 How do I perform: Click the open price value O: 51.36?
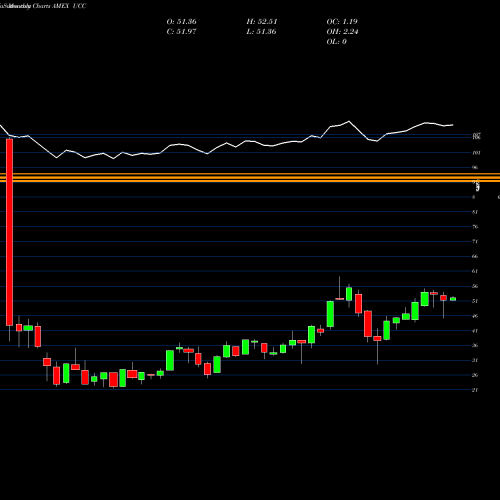(181, 22)
